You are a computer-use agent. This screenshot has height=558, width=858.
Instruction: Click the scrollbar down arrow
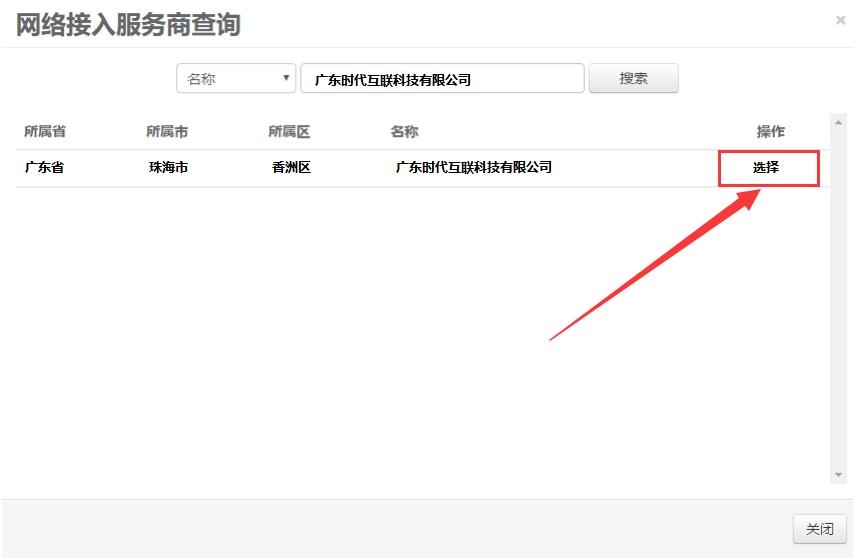838,475
